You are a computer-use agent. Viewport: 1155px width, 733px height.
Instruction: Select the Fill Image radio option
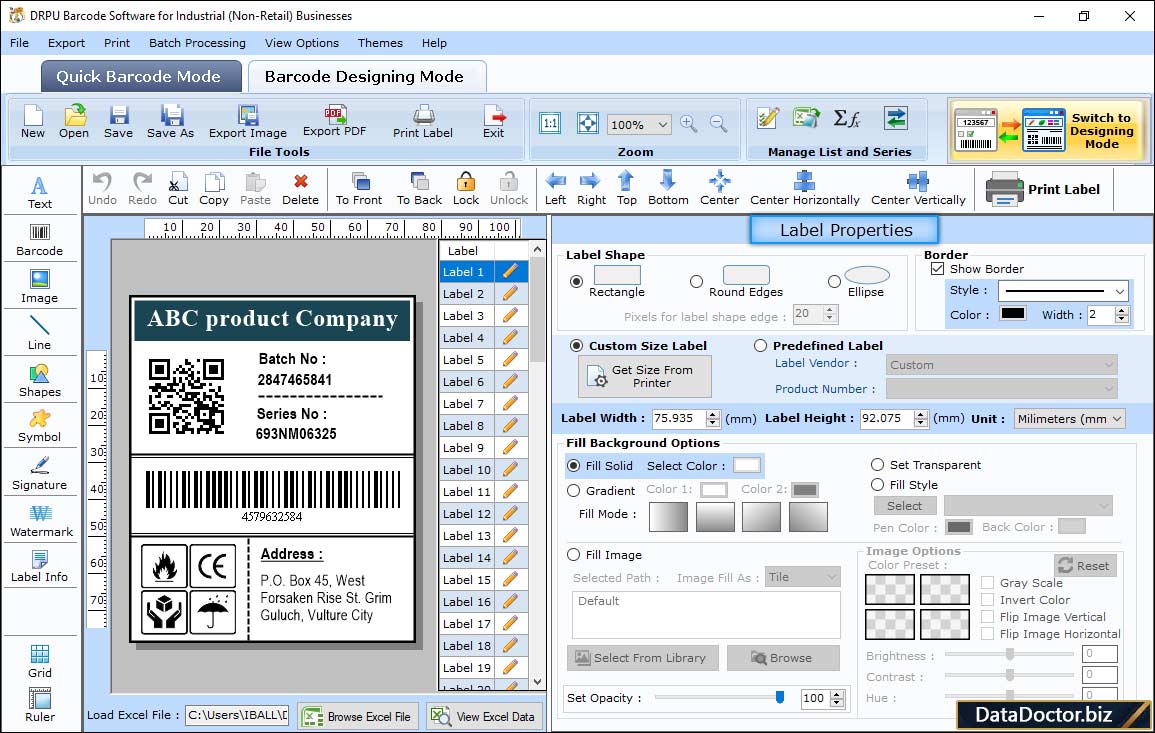[574, 555]
